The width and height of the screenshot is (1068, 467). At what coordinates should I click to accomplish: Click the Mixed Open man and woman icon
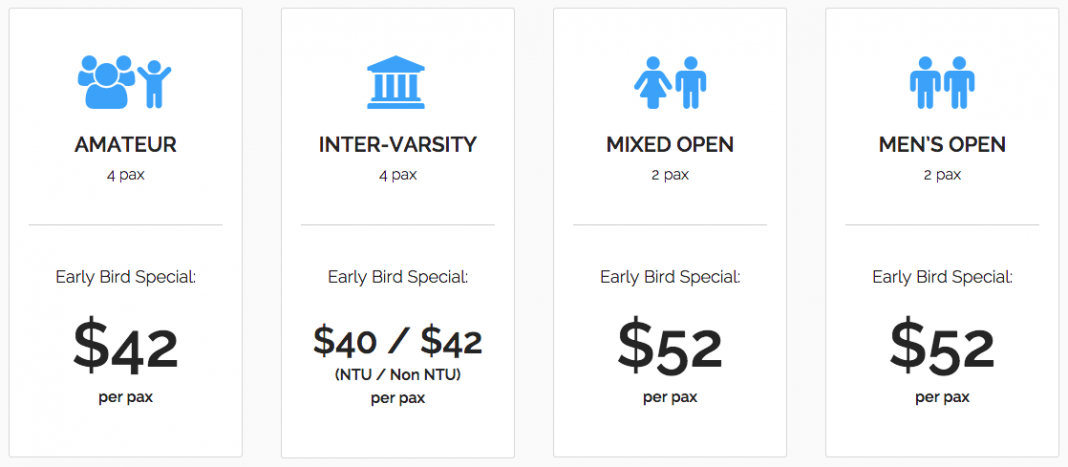point(670,82)
